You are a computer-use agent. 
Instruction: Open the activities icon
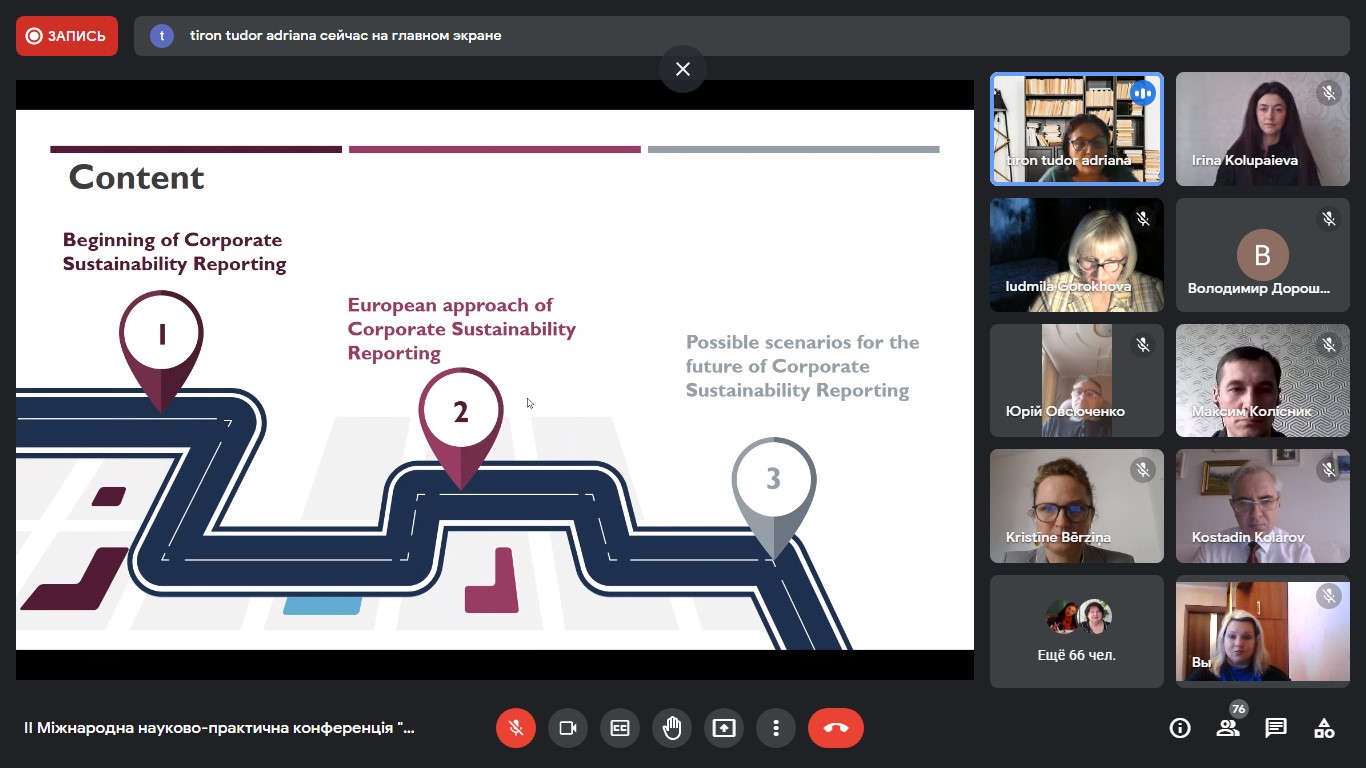click(1324, 728)
